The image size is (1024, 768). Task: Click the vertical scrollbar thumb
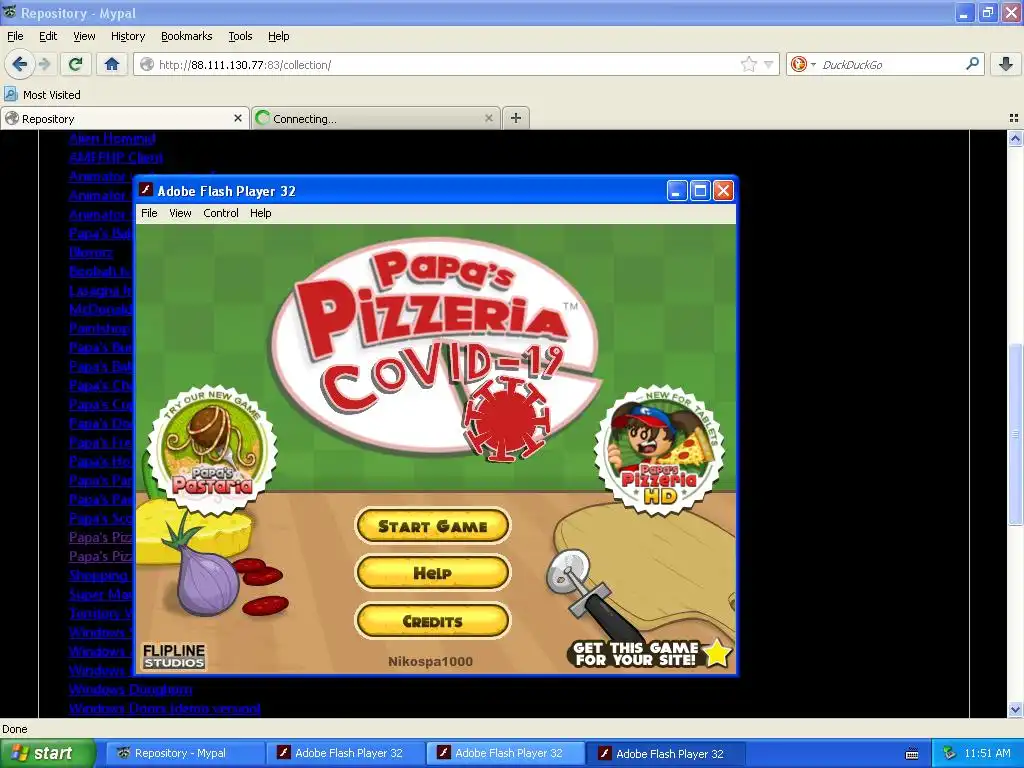coord(1015,433)
